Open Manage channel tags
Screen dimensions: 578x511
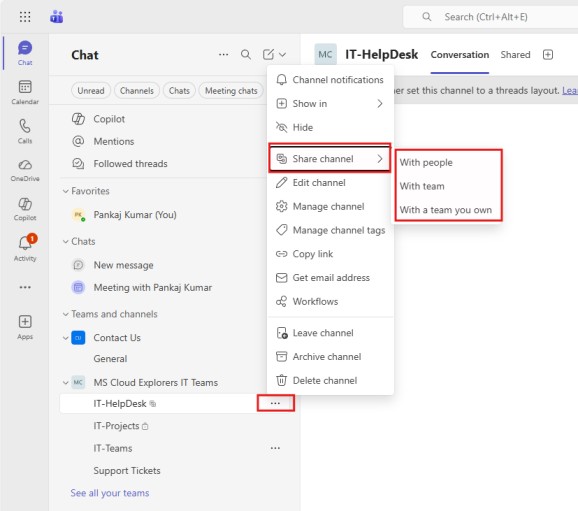click(x=330, y=230)
